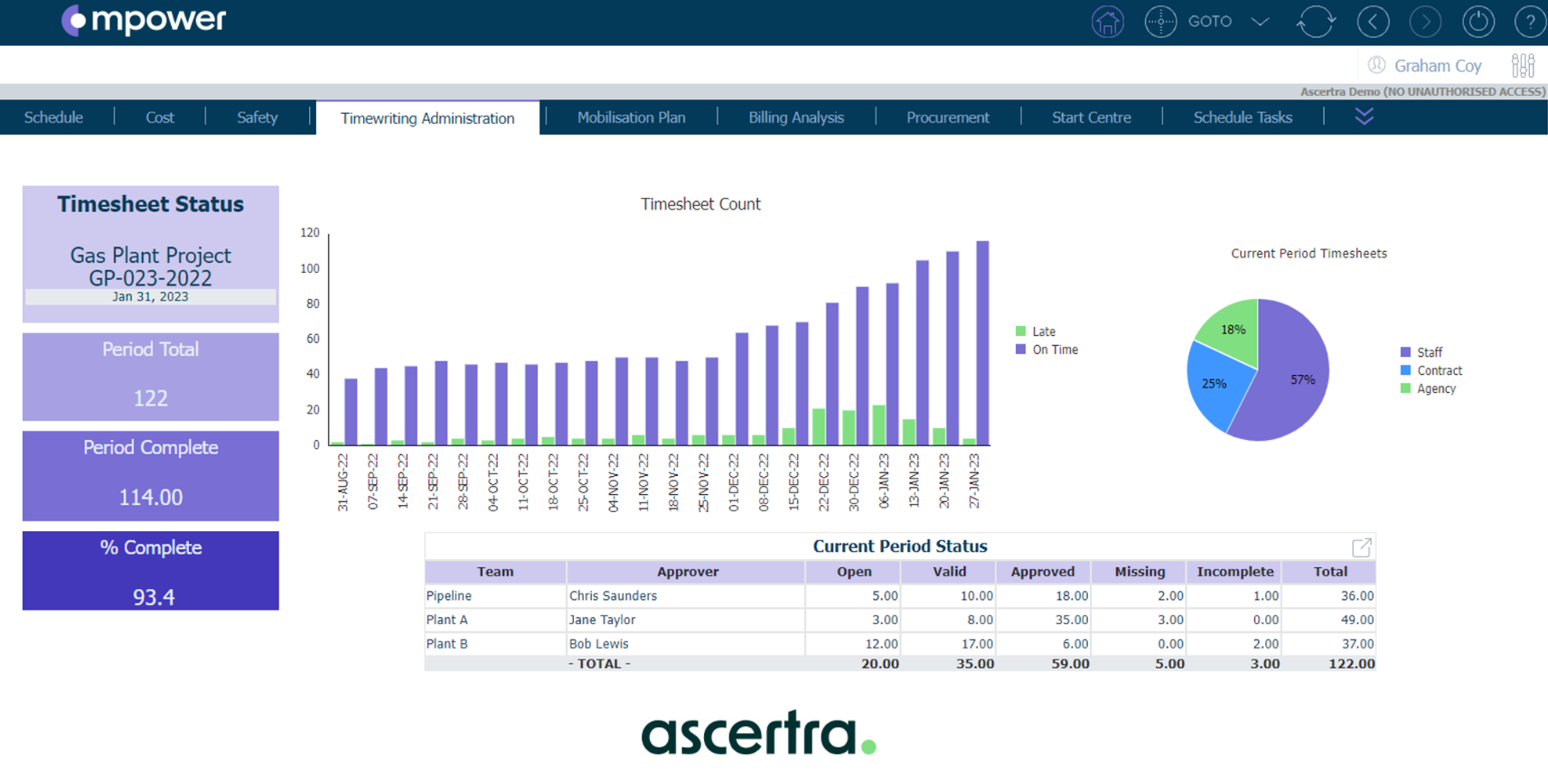
Task: Expand more tabs with double chevron
Action: tap(1364, 117)
